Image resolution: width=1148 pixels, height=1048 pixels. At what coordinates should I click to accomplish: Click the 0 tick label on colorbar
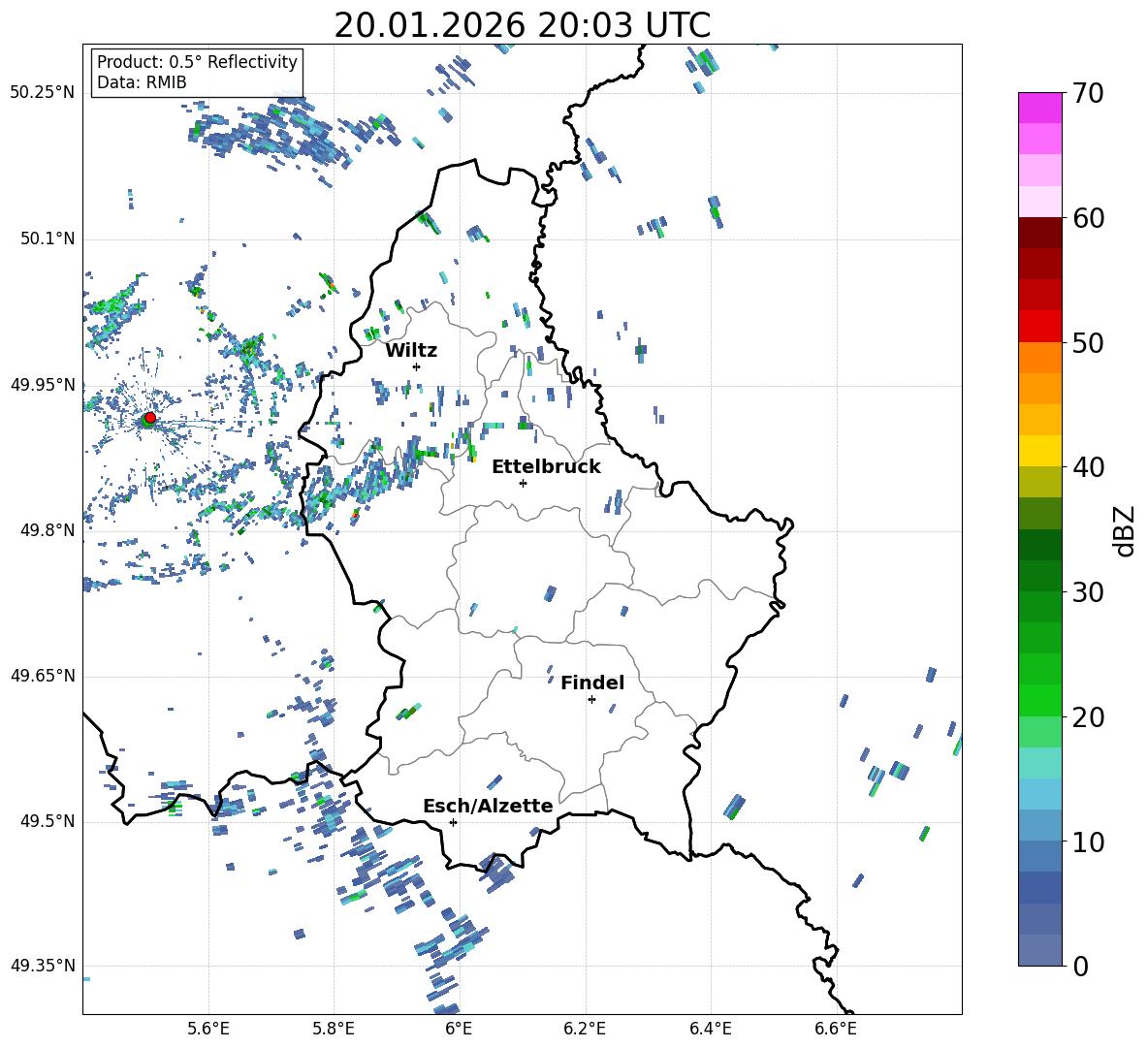point(1080,966)
